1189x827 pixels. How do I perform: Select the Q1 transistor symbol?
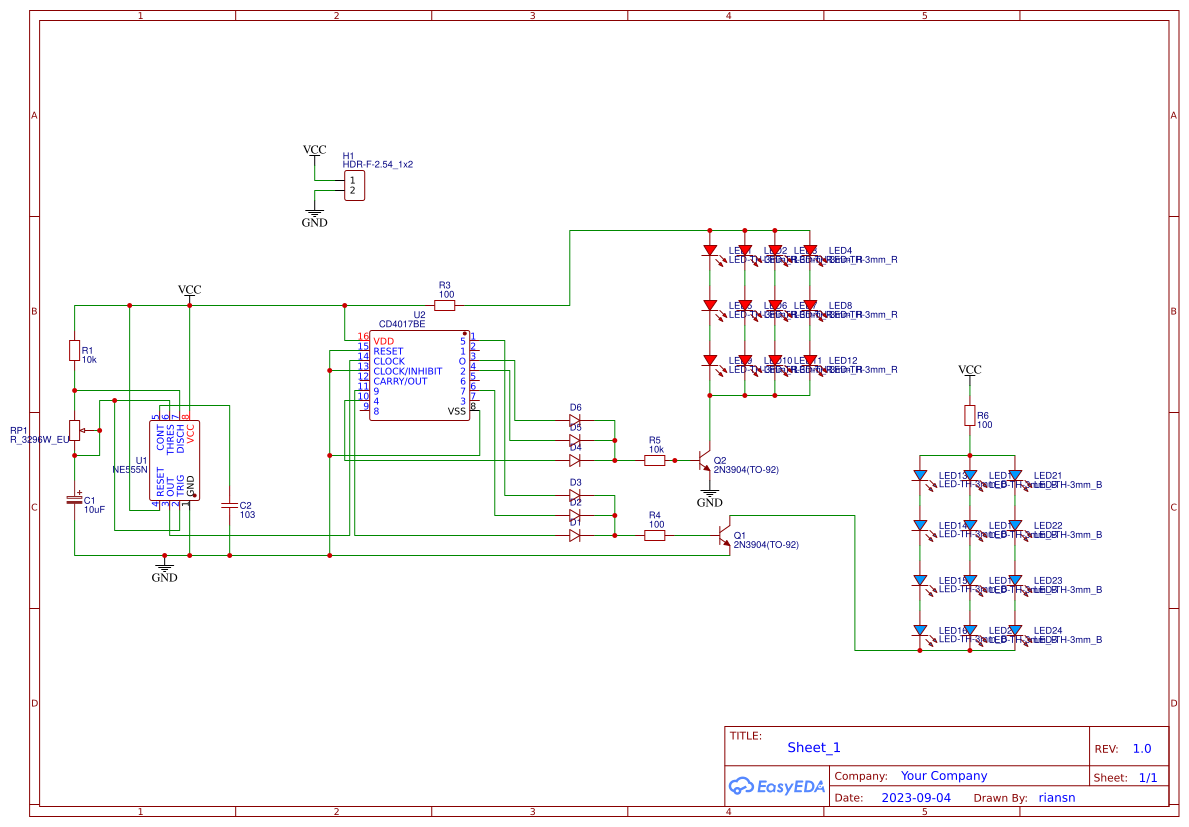726,535
